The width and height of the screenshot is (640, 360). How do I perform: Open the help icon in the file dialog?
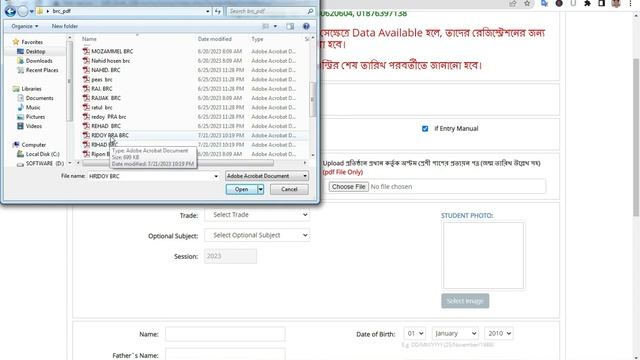(306, 26)
